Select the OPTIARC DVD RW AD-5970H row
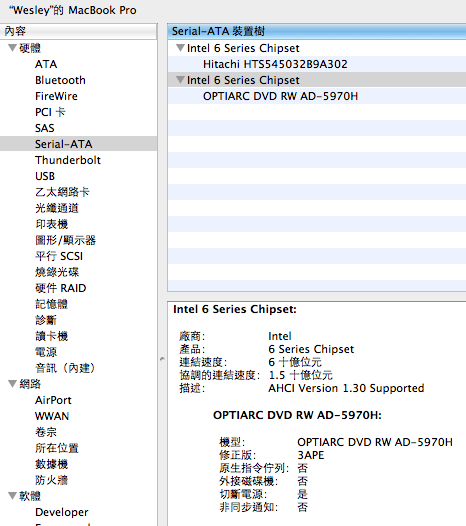 pos(317,96)
